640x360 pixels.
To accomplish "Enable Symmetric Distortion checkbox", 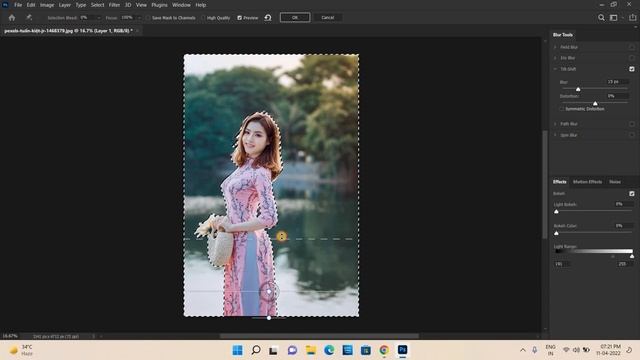I will point(562,109).
